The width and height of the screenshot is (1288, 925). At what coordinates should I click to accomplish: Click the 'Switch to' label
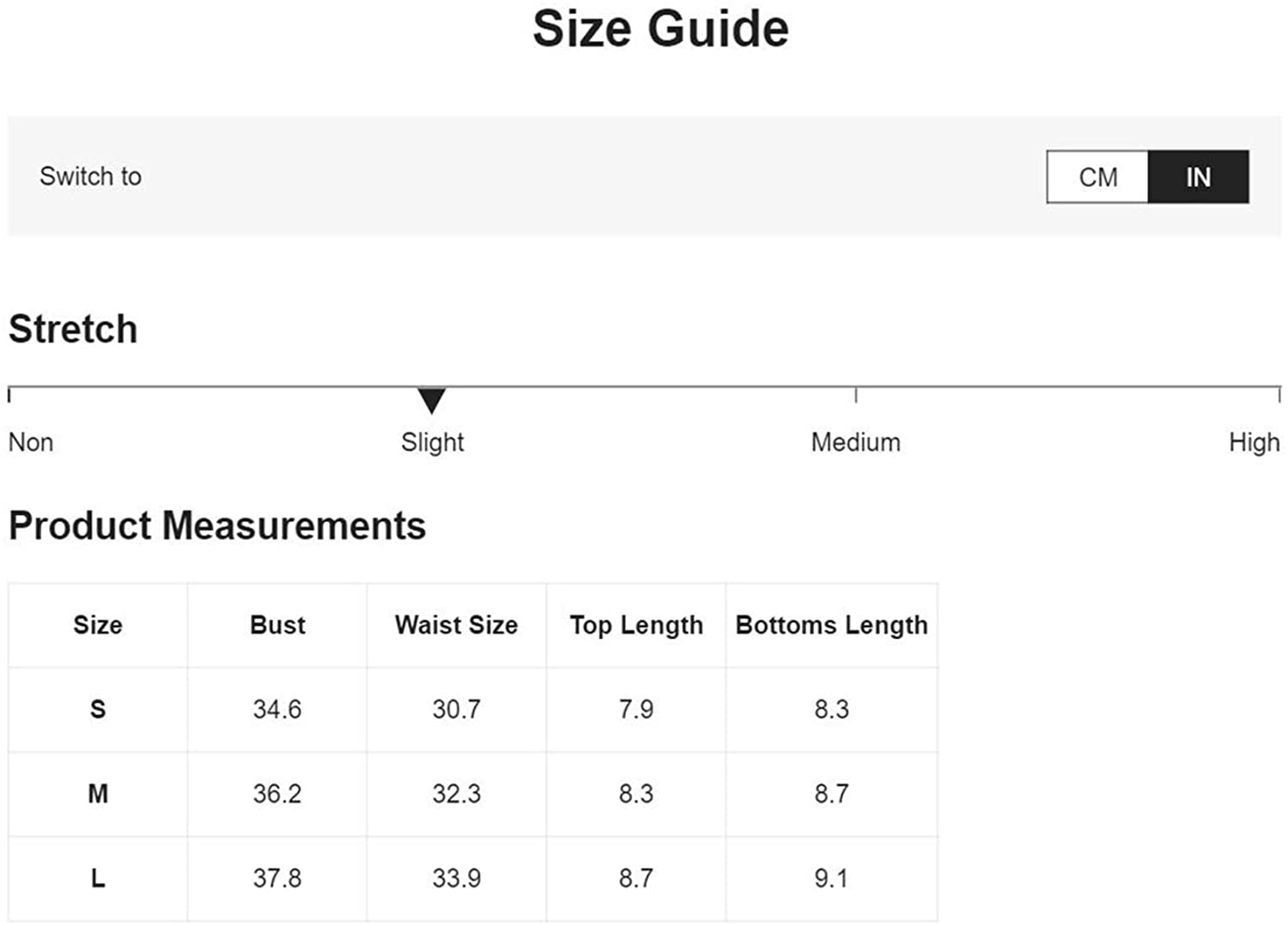(x=91, y=176)
